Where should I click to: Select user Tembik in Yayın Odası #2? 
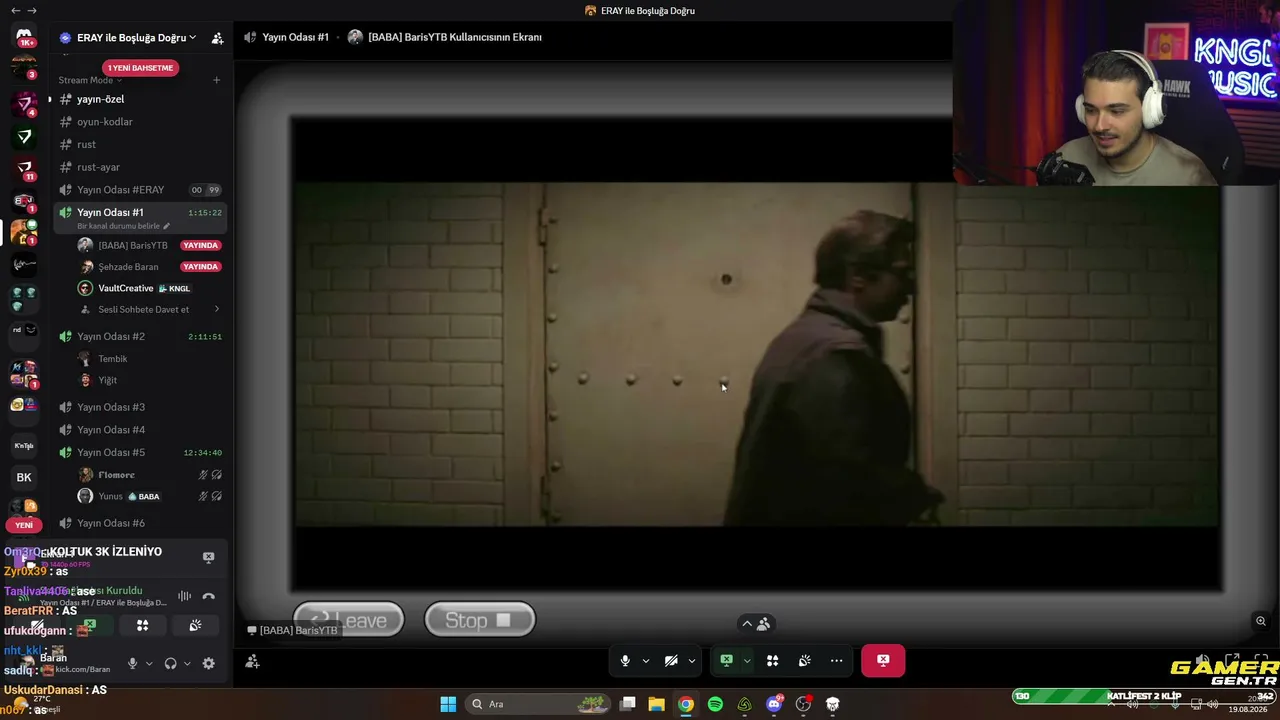[x=149, y=359]
